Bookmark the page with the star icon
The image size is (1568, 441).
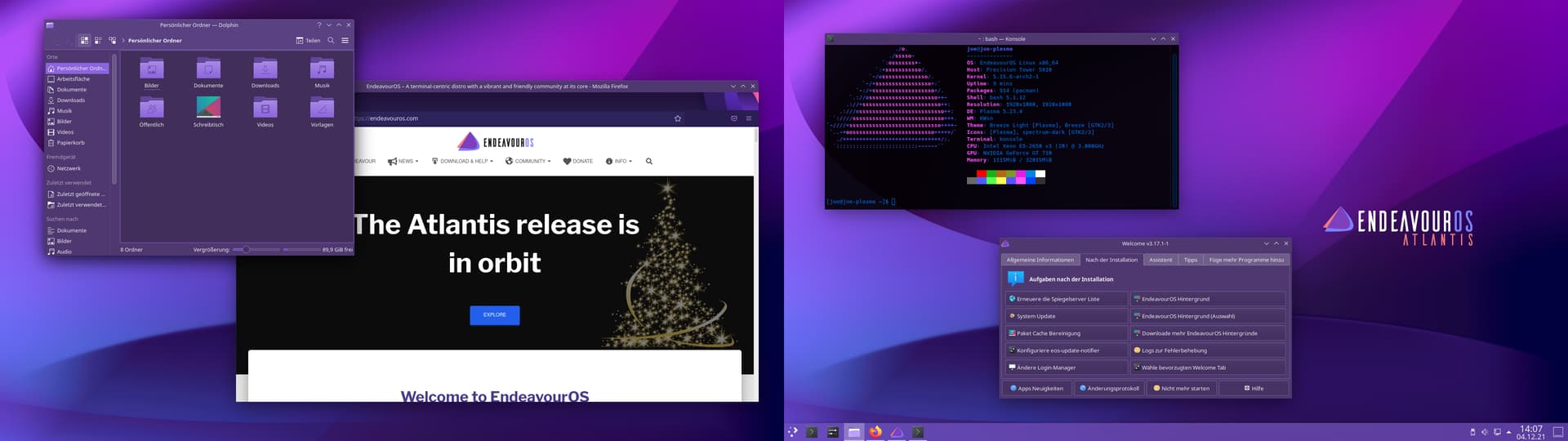677,118
